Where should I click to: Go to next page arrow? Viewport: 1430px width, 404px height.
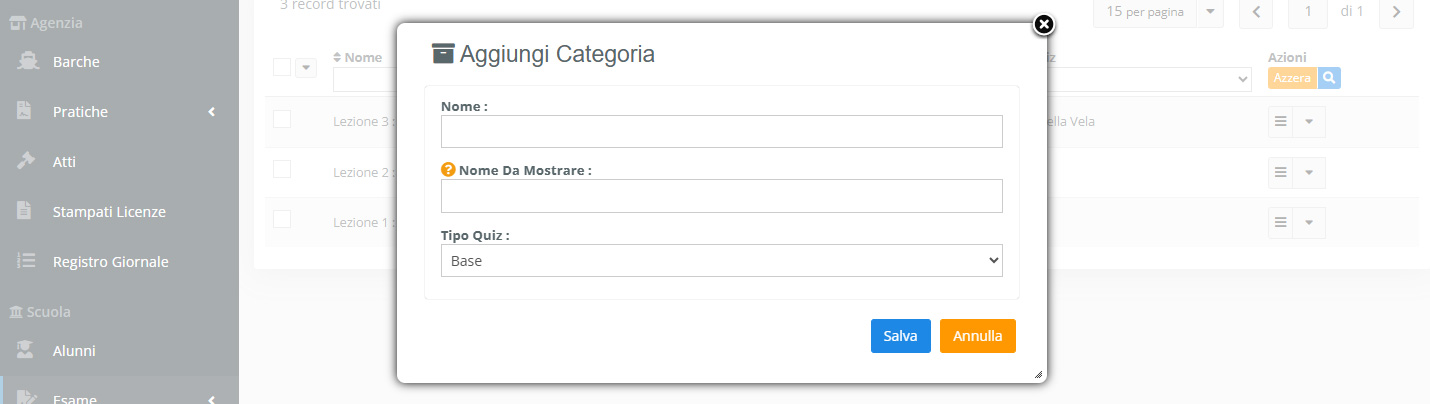point(1395,12)
